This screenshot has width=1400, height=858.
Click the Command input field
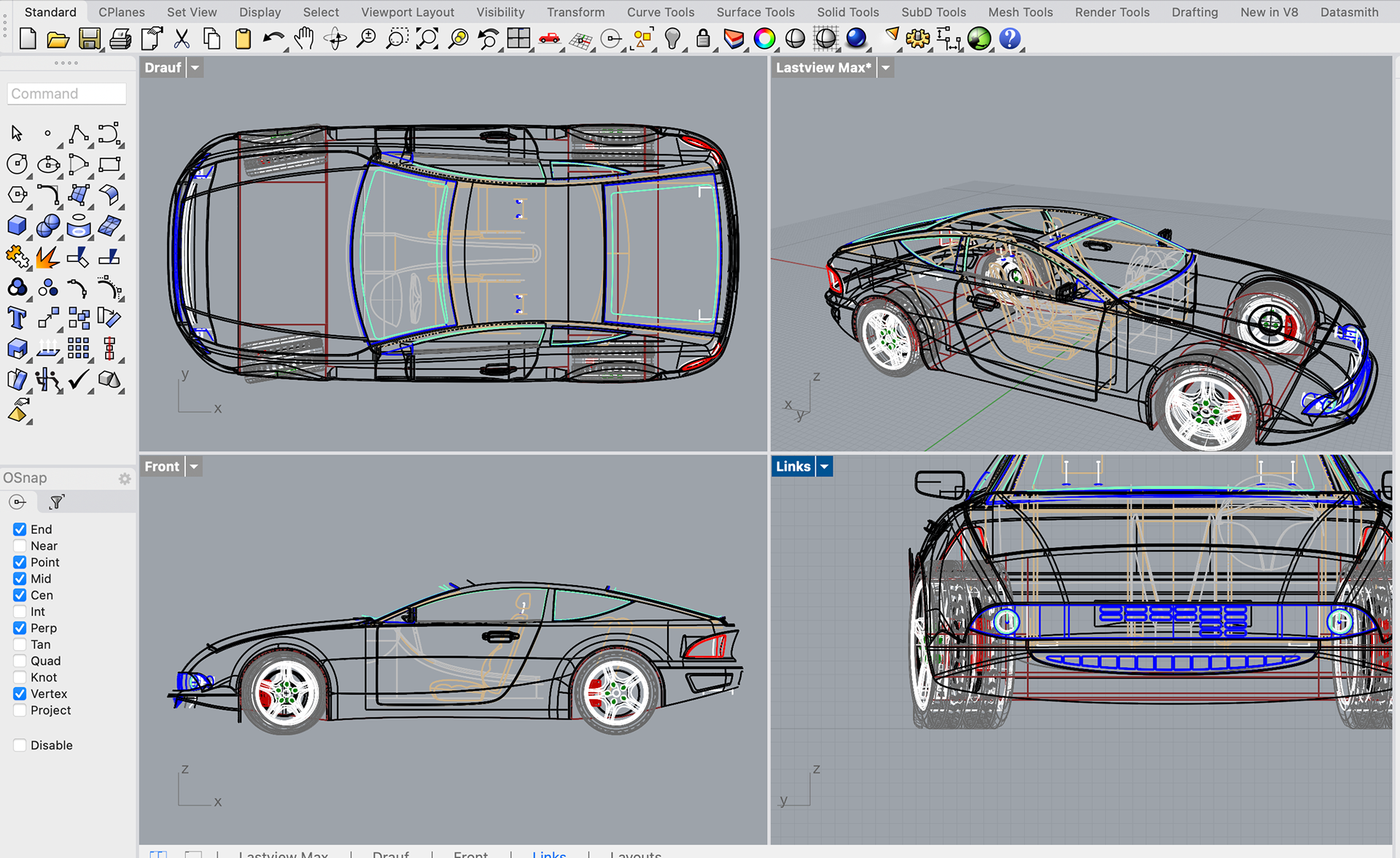66,93
